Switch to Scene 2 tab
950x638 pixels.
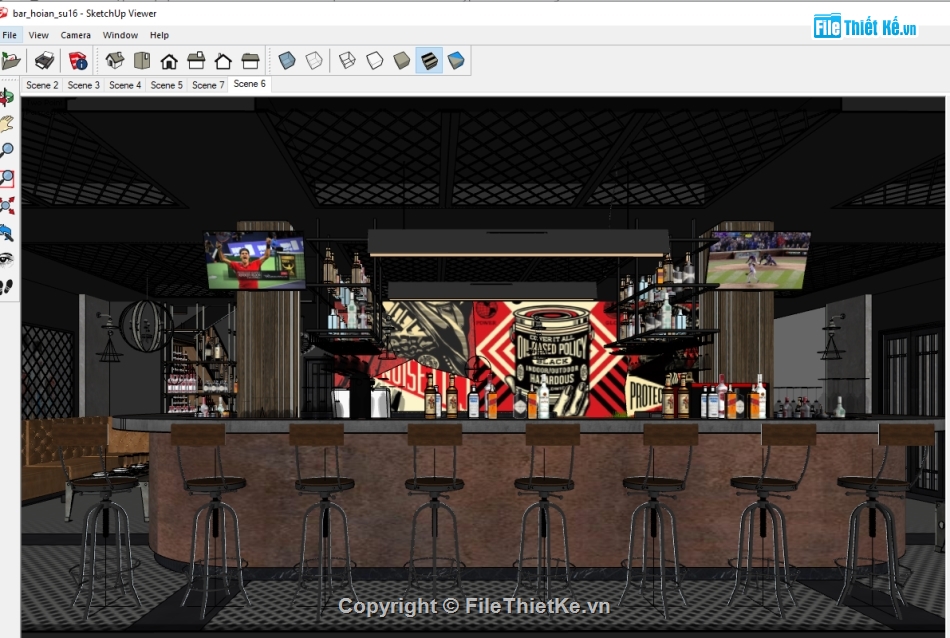(x=42, y=85)
